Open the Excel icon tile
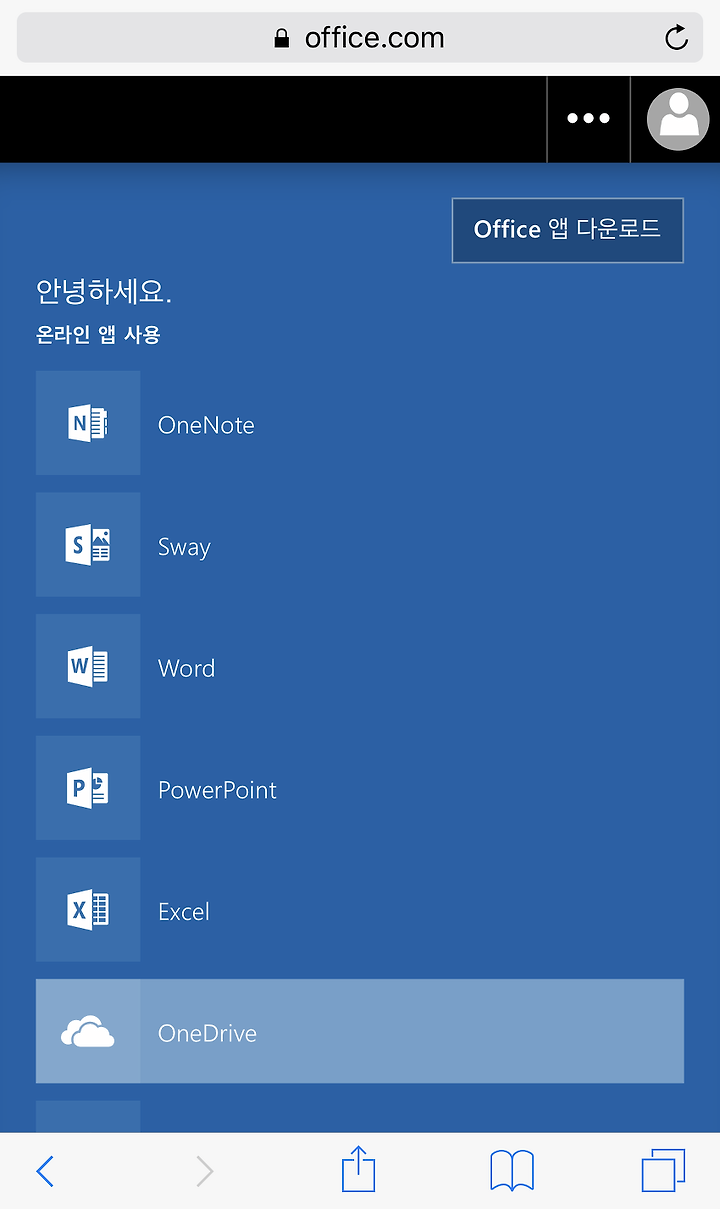This screenshot has width=720, height=1209. tap(88, 910)
